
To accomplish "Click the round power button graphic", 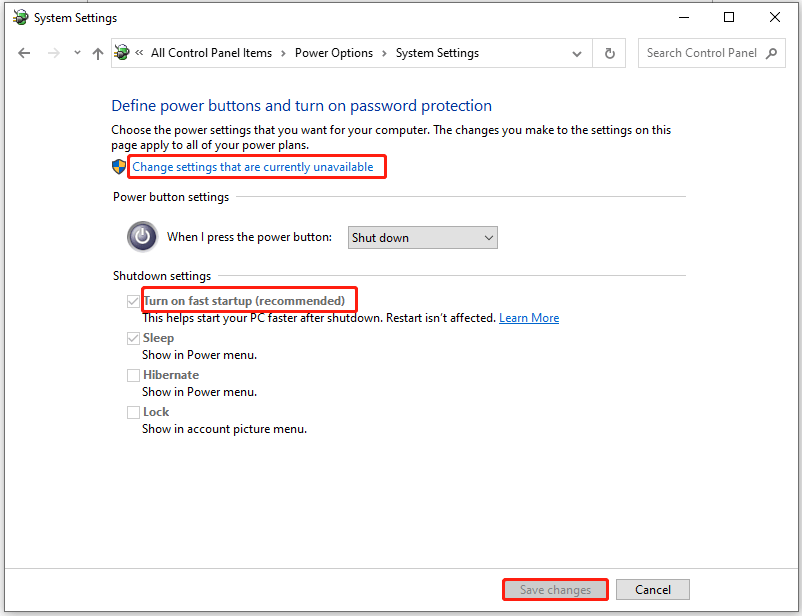I will coord(142,236).
